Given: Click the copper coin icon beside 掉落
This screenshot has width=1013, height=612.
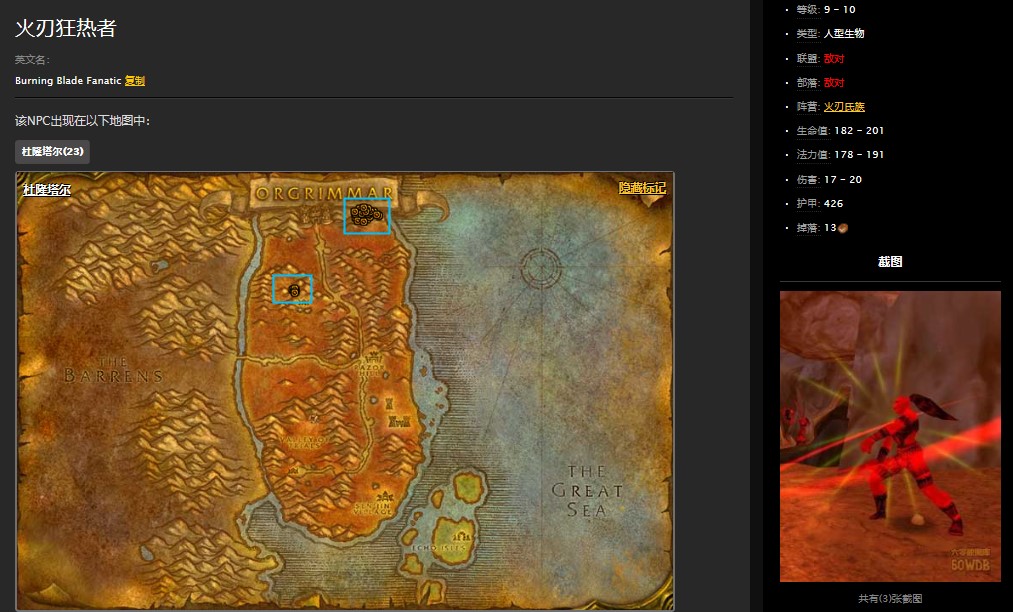Looking at the screenshot, I should pos(843,228).
